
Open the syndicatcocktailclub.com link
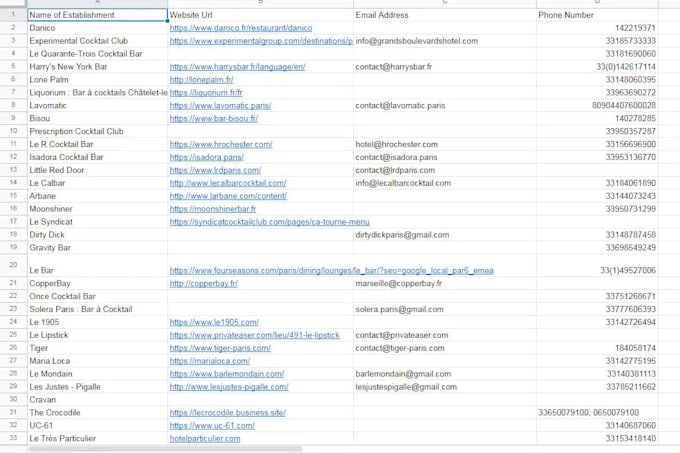click(269, 222)
